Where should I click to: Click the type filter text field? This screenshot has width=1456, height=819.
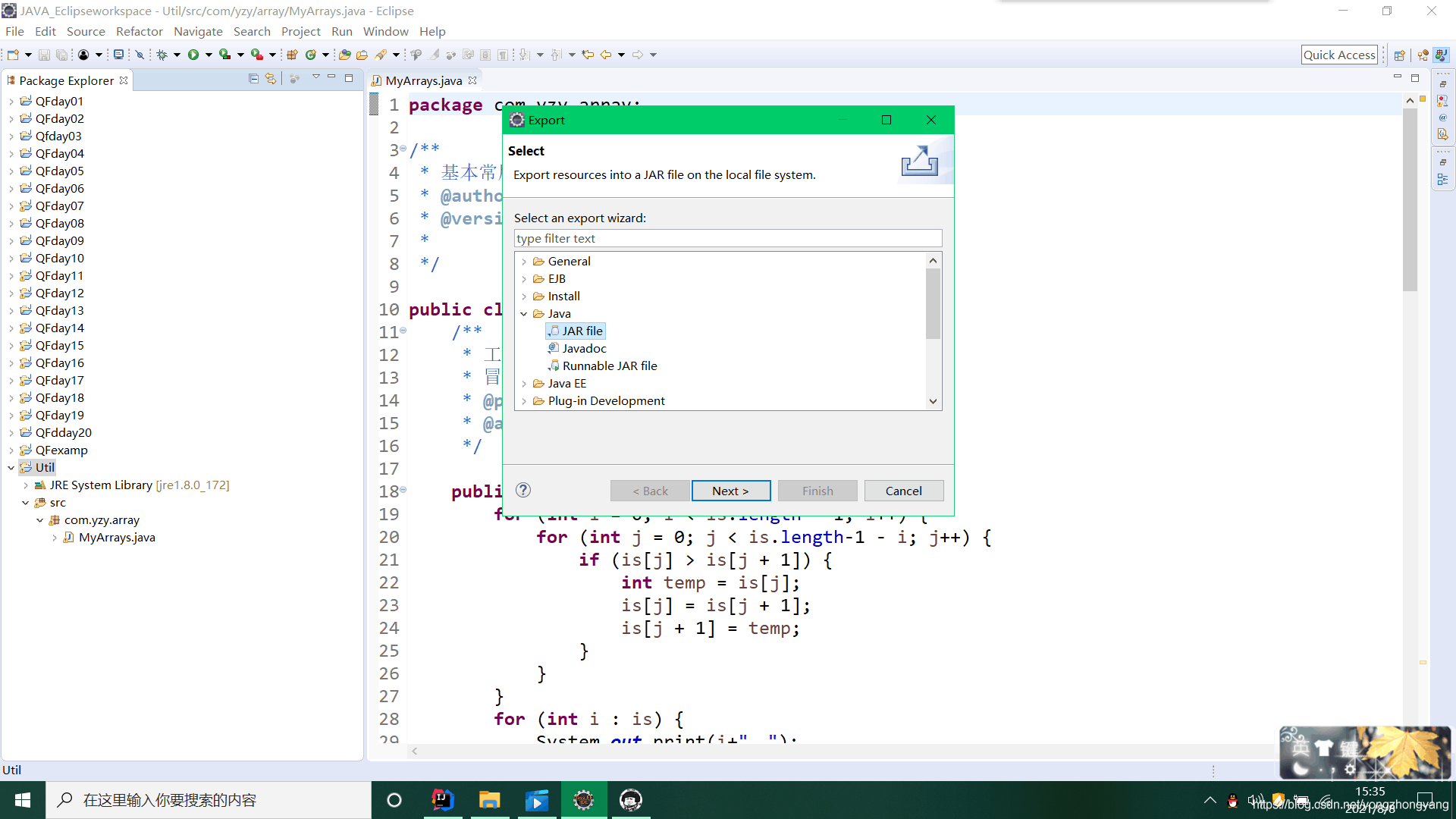[728, 238]
